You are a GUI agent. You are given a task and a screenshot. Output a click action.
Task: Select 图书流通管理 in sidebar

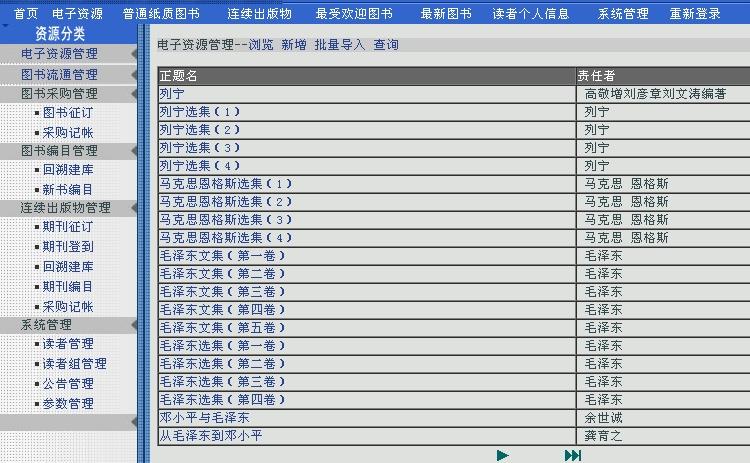(x=59, y=75)
